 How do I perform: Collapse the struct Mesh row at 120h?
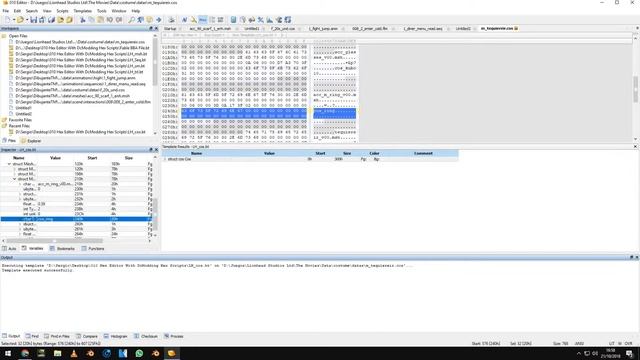pyautogui.click(x=9, y=164)
